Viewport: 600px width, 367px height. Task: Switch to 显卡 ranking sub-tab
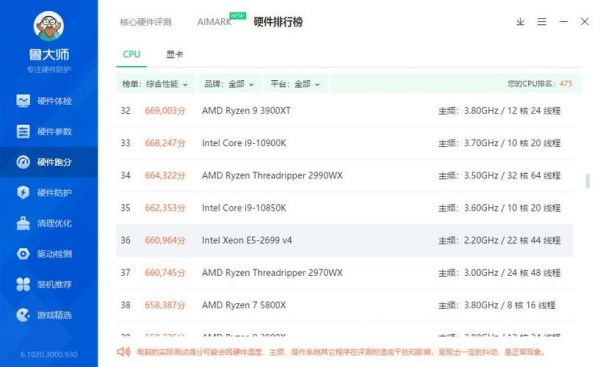(174, 54)
